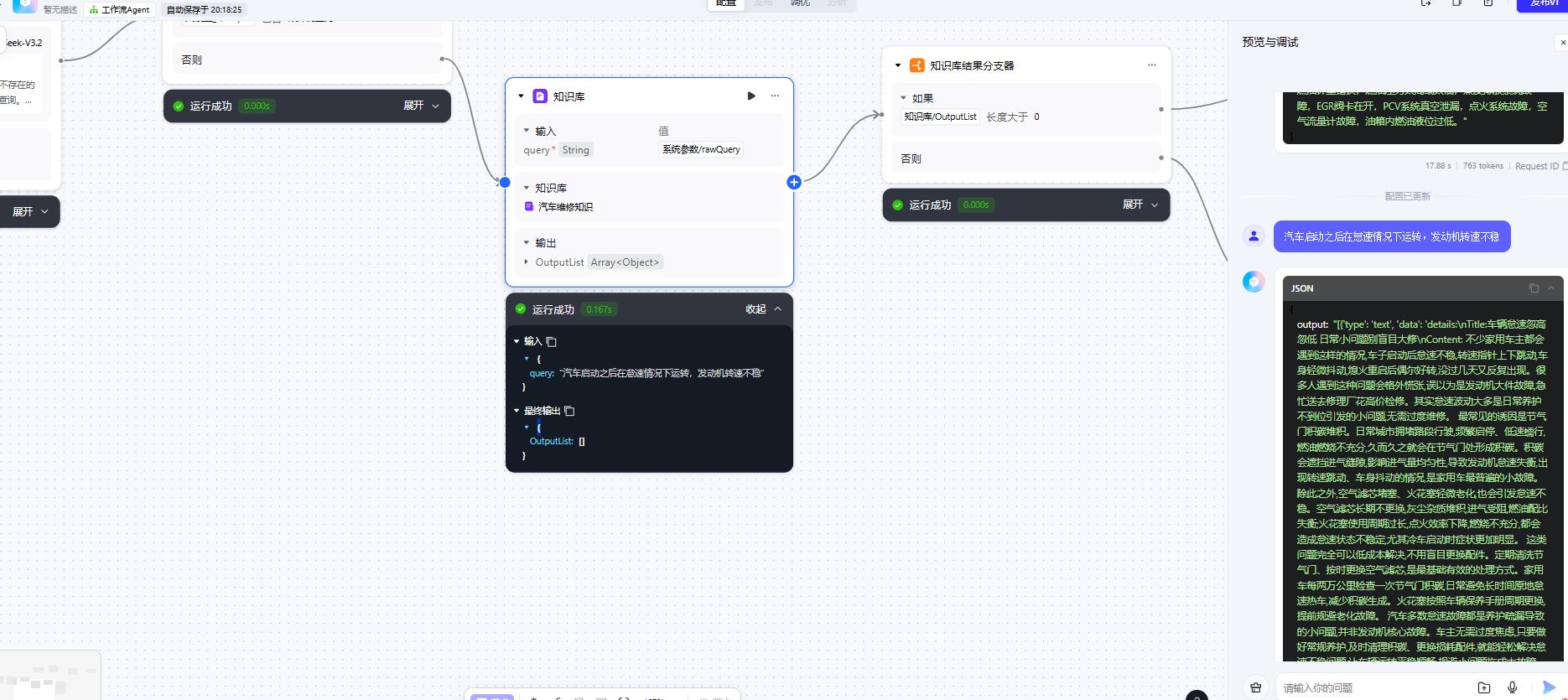Click the upload file icon in the chat input
Screen dimensions: 1568x700
[1484, 687]
